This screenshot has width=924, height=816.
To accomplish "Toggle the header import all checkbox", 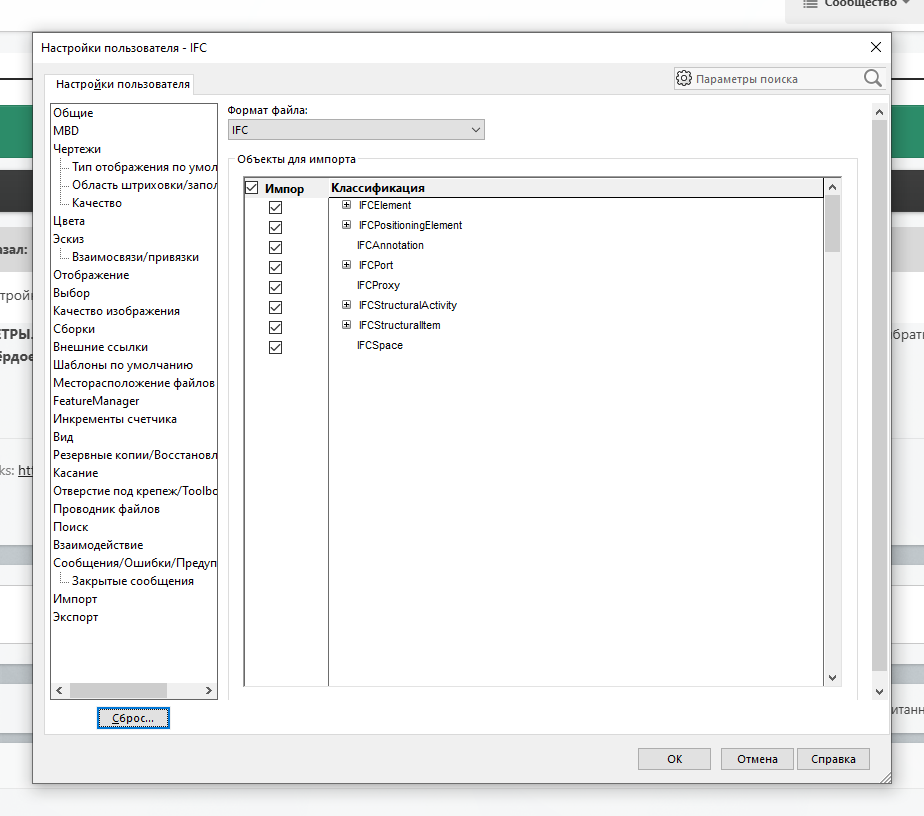I will [252, 188].
